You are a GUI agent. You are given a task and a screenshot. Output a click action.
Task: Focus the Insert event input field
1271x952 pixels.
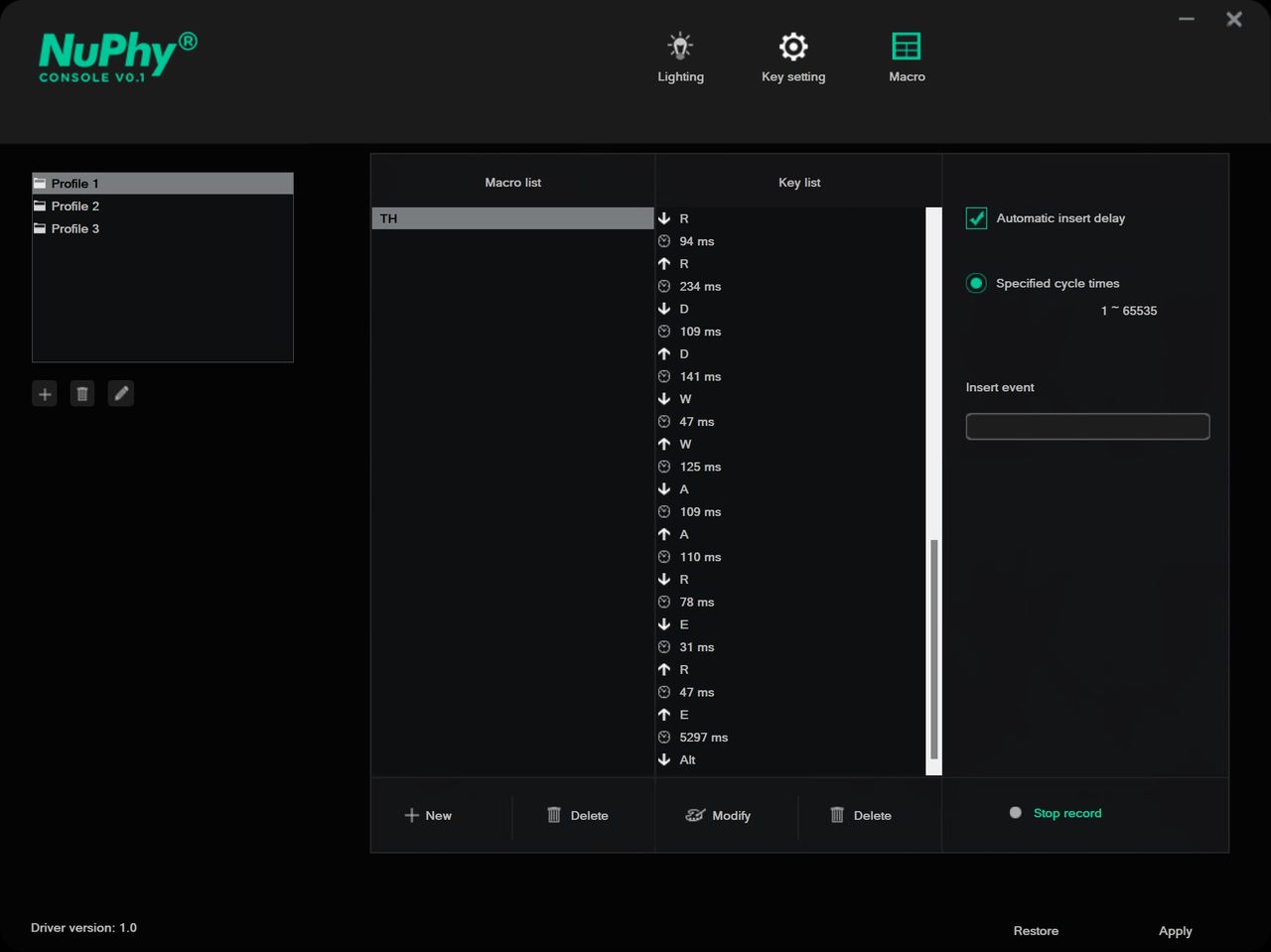coord(1087,427)
